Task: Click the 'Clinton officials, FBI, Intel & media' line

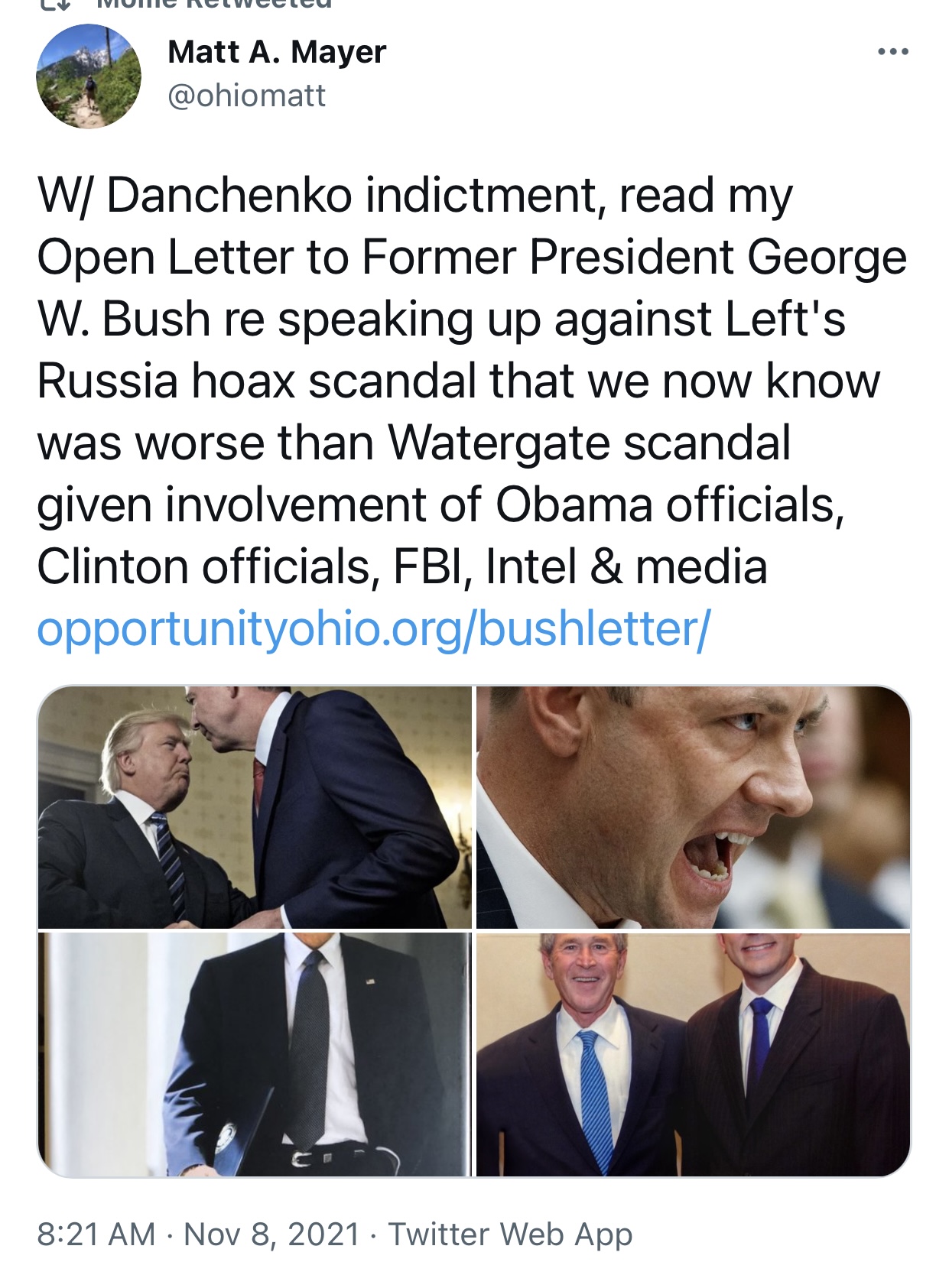Action: coord(402,566)
